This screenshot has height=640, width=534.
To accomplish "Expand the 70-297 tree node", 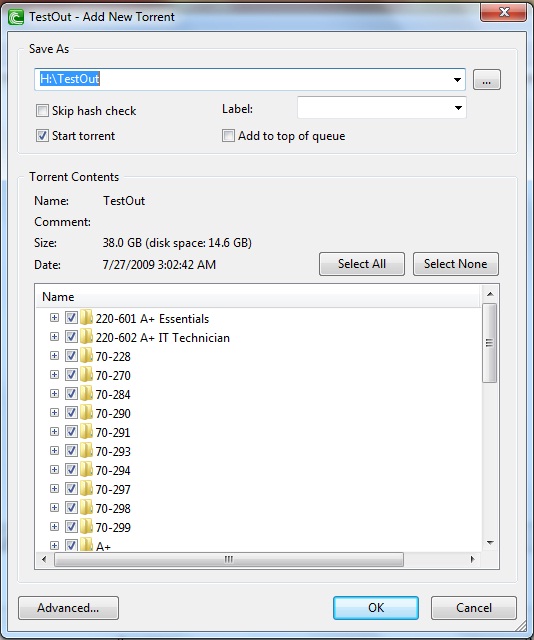I will click(x=54, y=489).
